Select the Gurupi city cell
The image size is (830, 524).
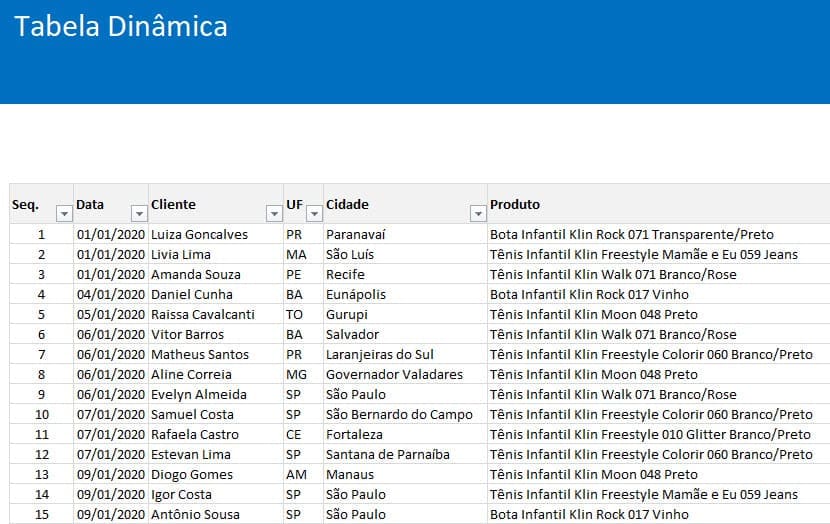(x=405, y=314)
